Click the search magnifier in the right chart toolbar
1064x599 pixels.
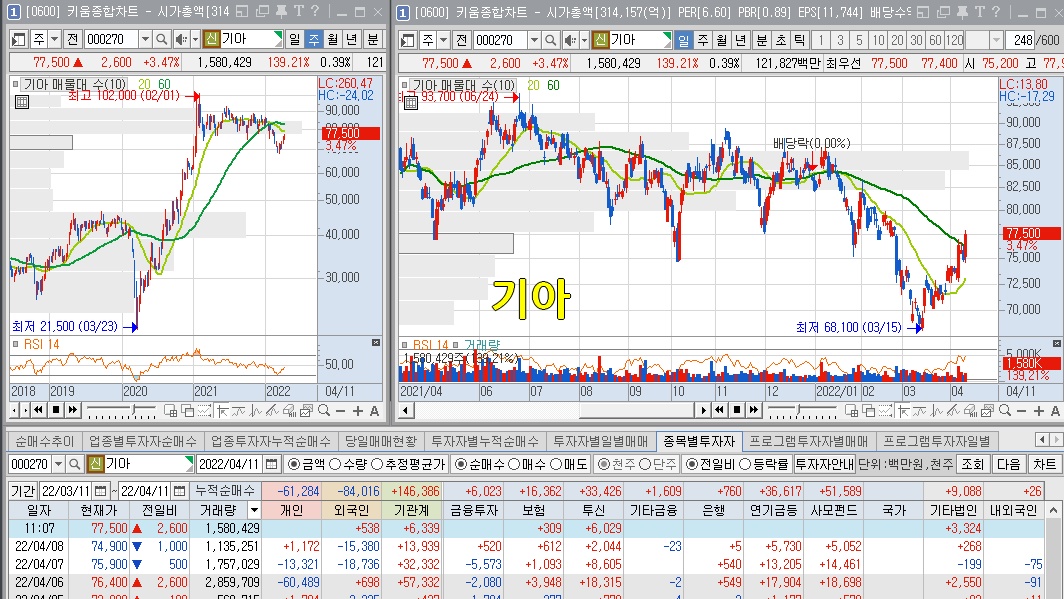pyautogui.click(x=551, y=40)
